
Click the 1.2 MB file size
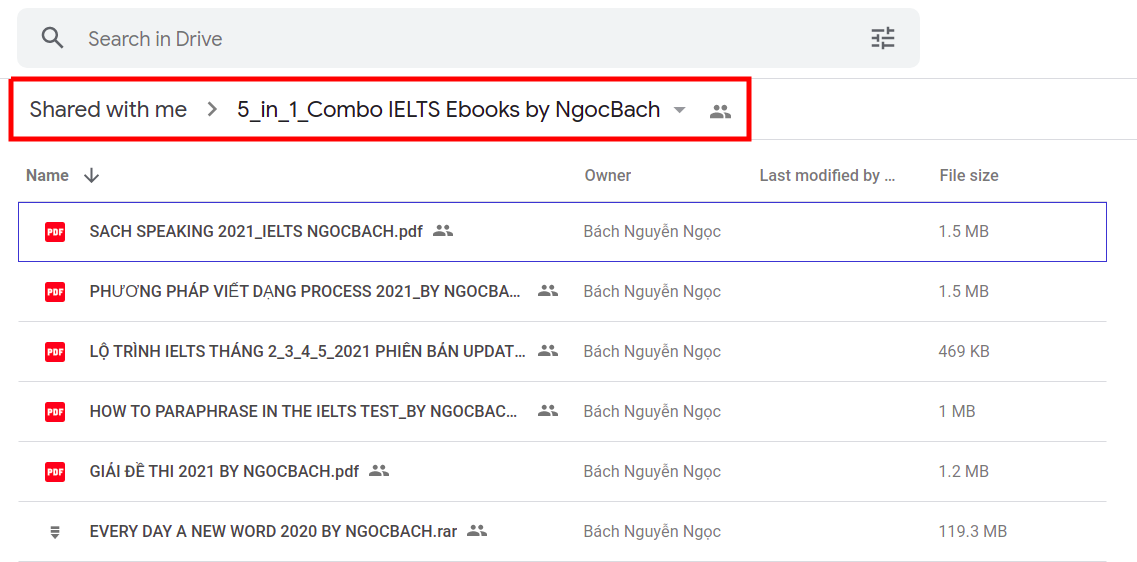coord(964,471)
